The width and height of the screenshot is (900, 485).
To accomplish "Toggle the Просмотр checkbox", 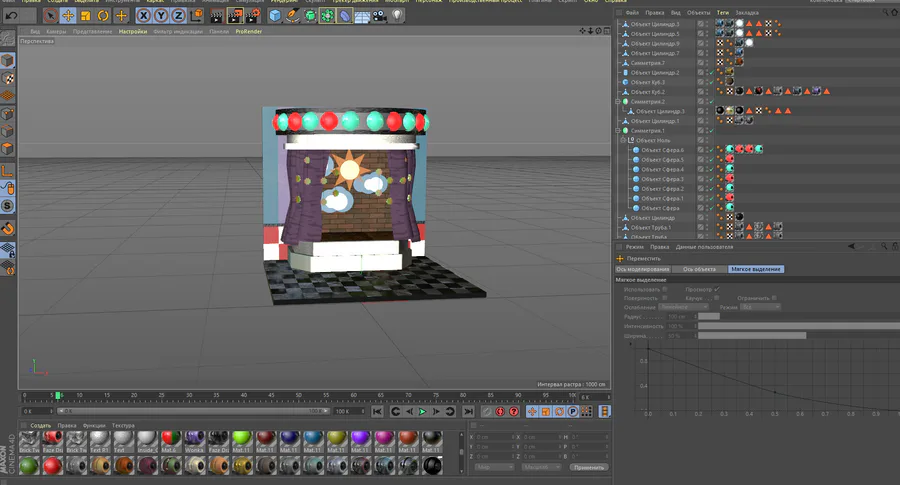I will 717,289.
